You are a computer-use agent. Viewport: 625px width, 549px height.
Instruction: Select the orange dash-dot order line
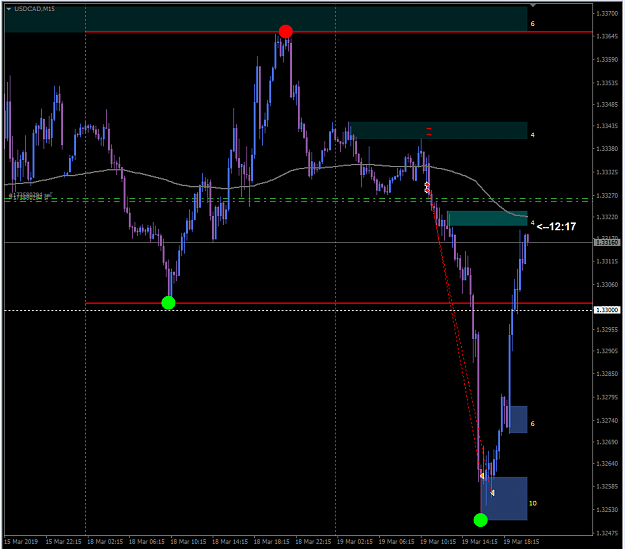click(298, 202)
